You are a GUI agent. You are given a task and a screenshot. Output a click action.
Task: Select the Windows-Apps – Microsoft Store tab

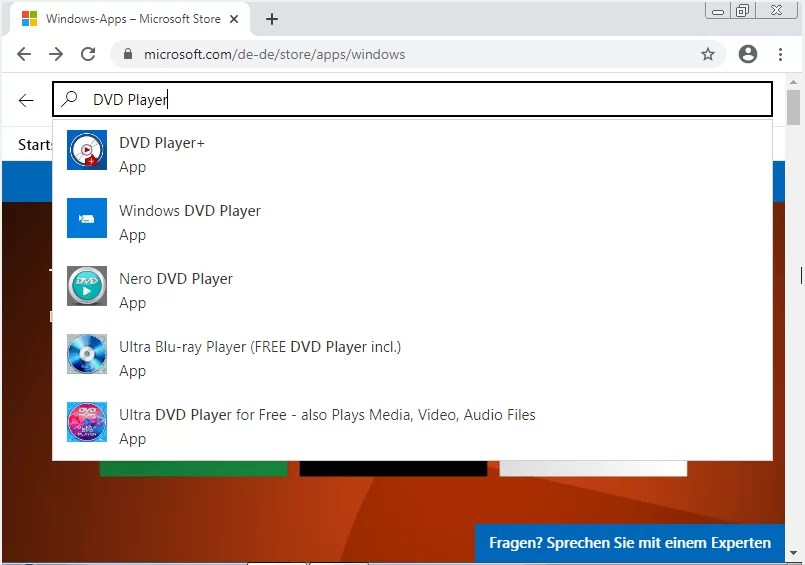129,19
